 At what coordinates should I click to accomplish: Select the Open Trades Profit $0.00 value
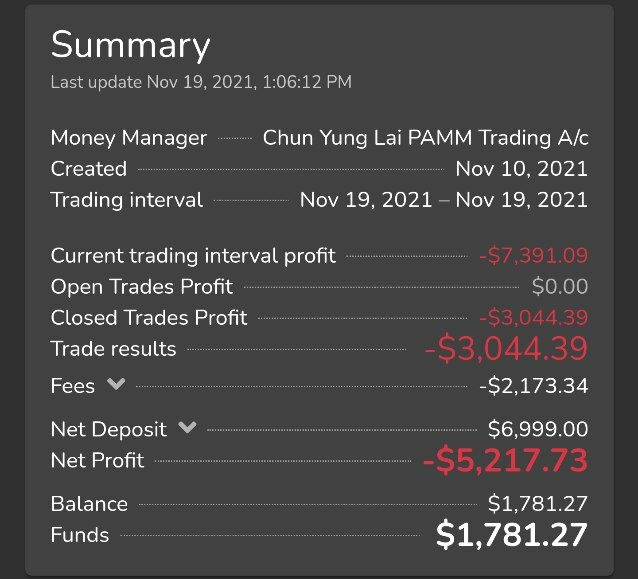tap(560, 286)
